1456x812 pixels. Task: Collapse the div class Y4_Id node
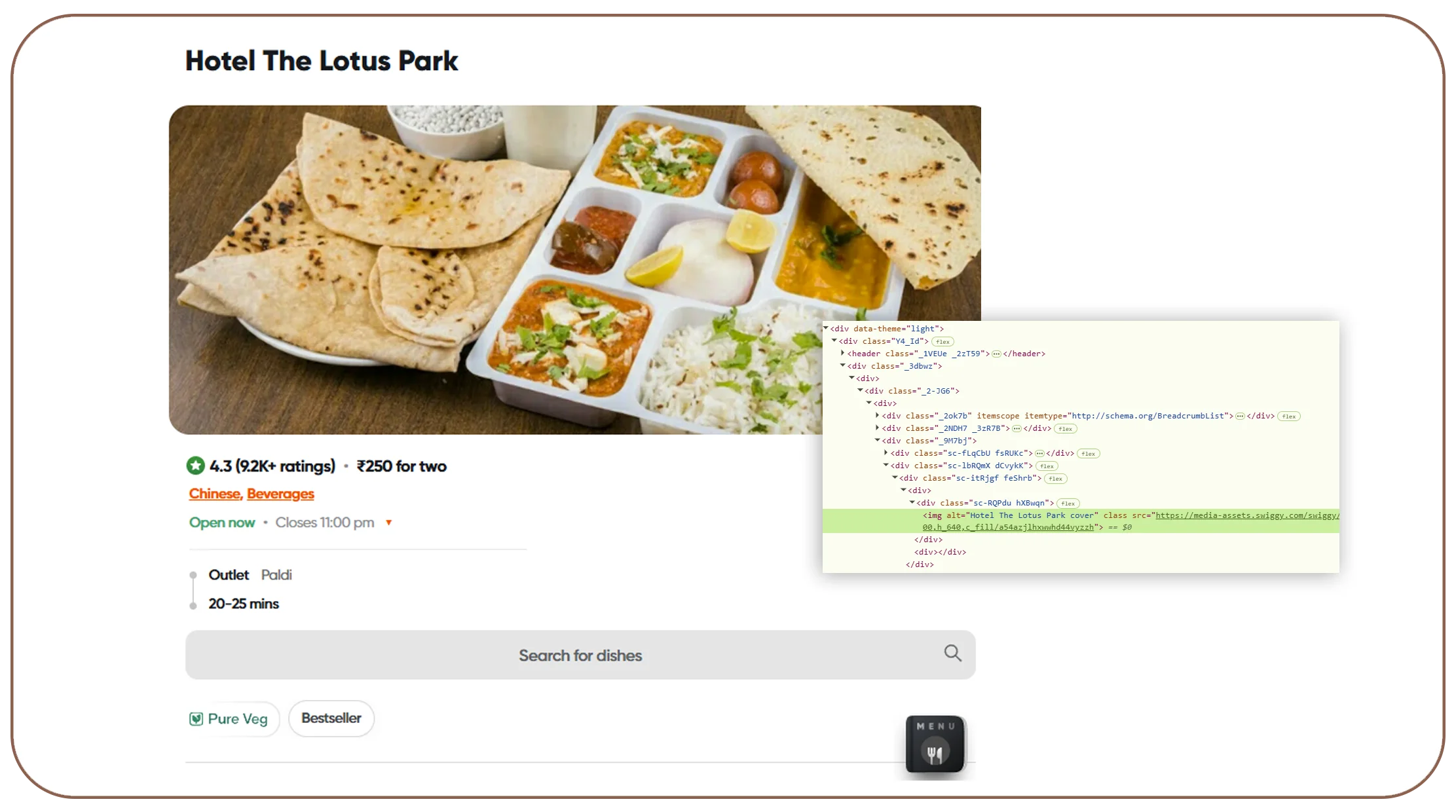point(834,341)
